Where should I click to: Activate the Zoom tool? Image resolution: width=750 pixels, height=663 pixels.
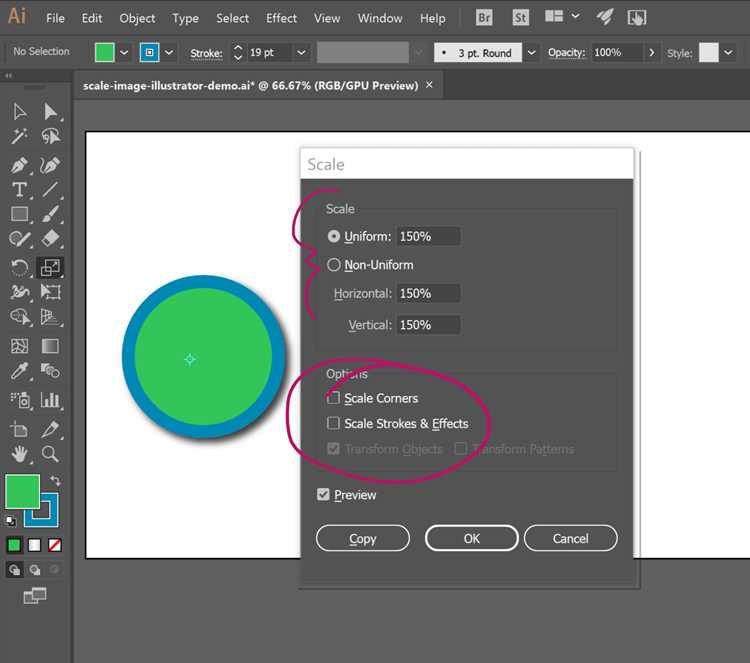click(50, 453)
